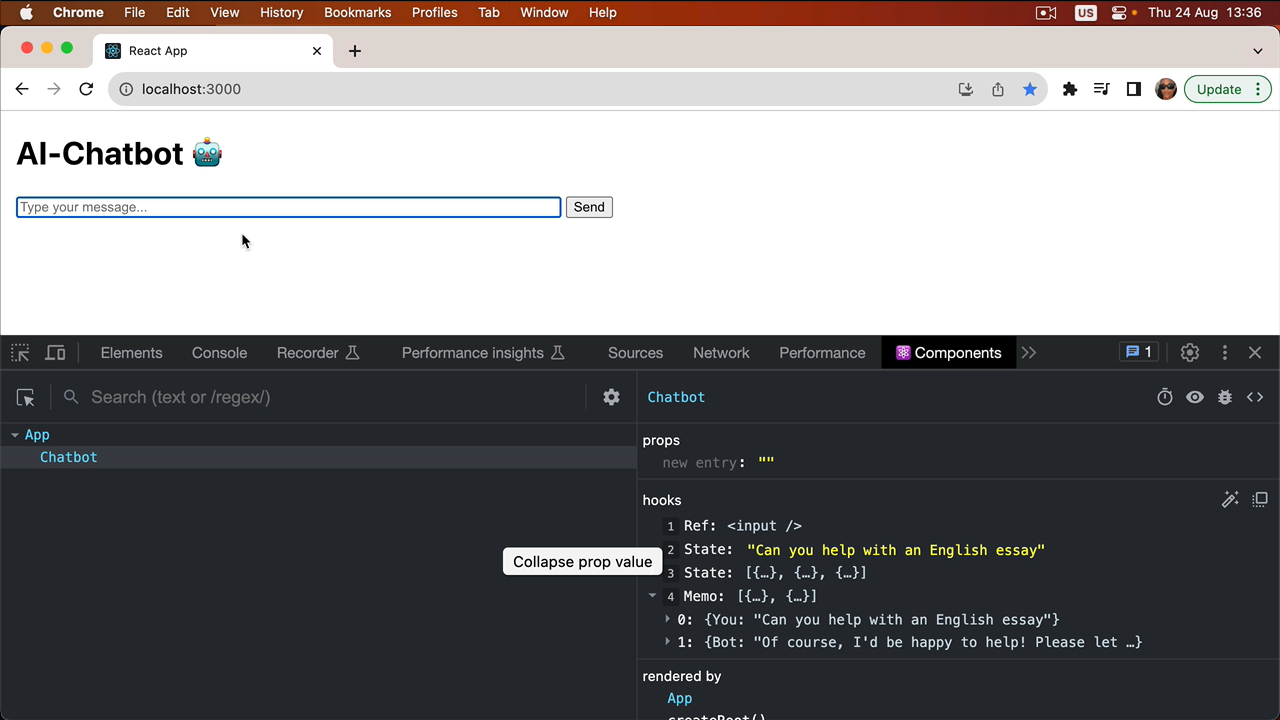Open the Network tab in DevTools
The height and width of the screenshot is (720, 1280).
click(721, 353)
